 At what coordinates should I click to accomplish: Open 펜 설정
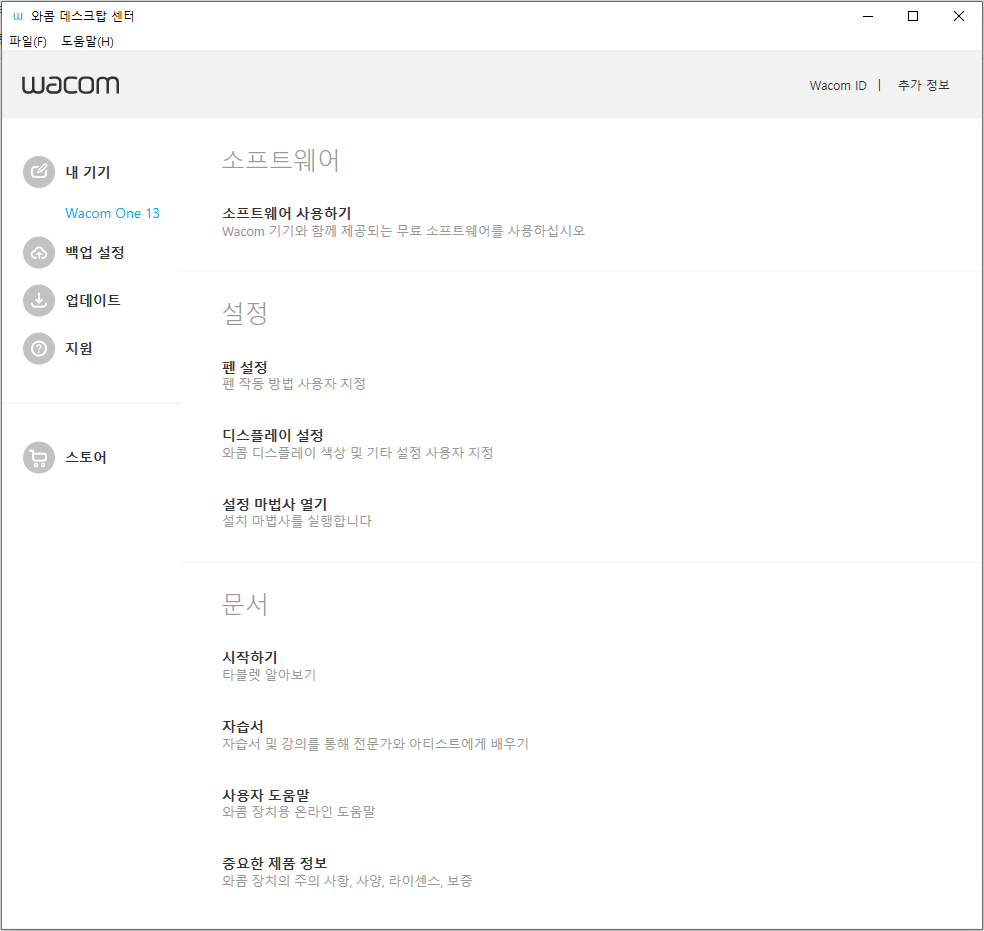245,367
